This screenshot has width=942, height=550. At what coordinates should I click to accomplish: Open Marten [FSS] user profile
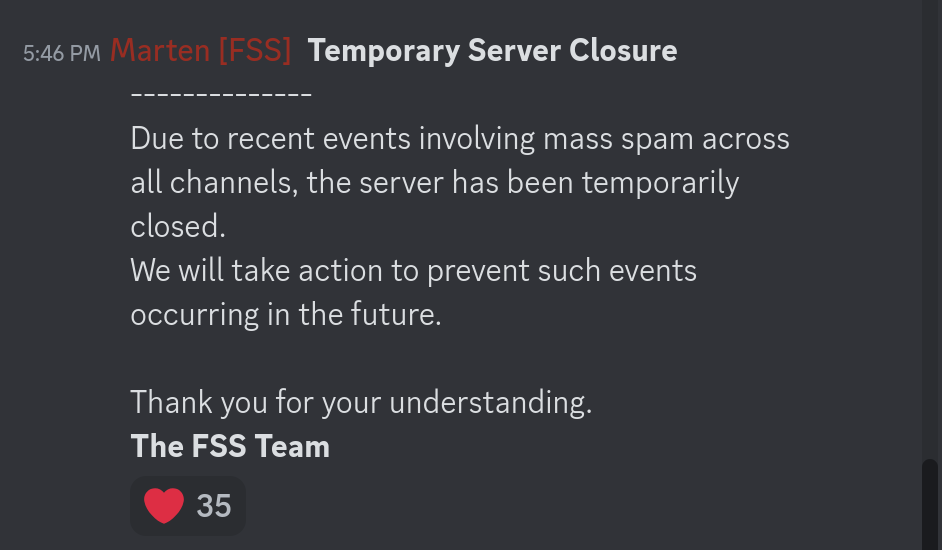[200, 50]
